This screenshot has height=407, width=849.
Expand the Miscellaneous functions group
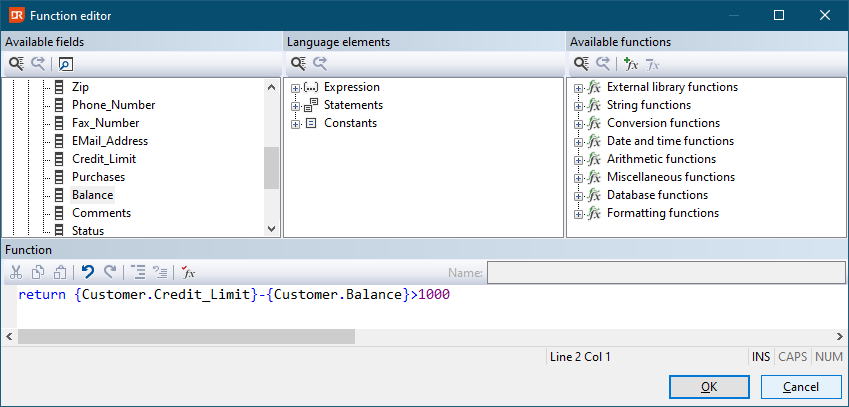click(578, 178)
